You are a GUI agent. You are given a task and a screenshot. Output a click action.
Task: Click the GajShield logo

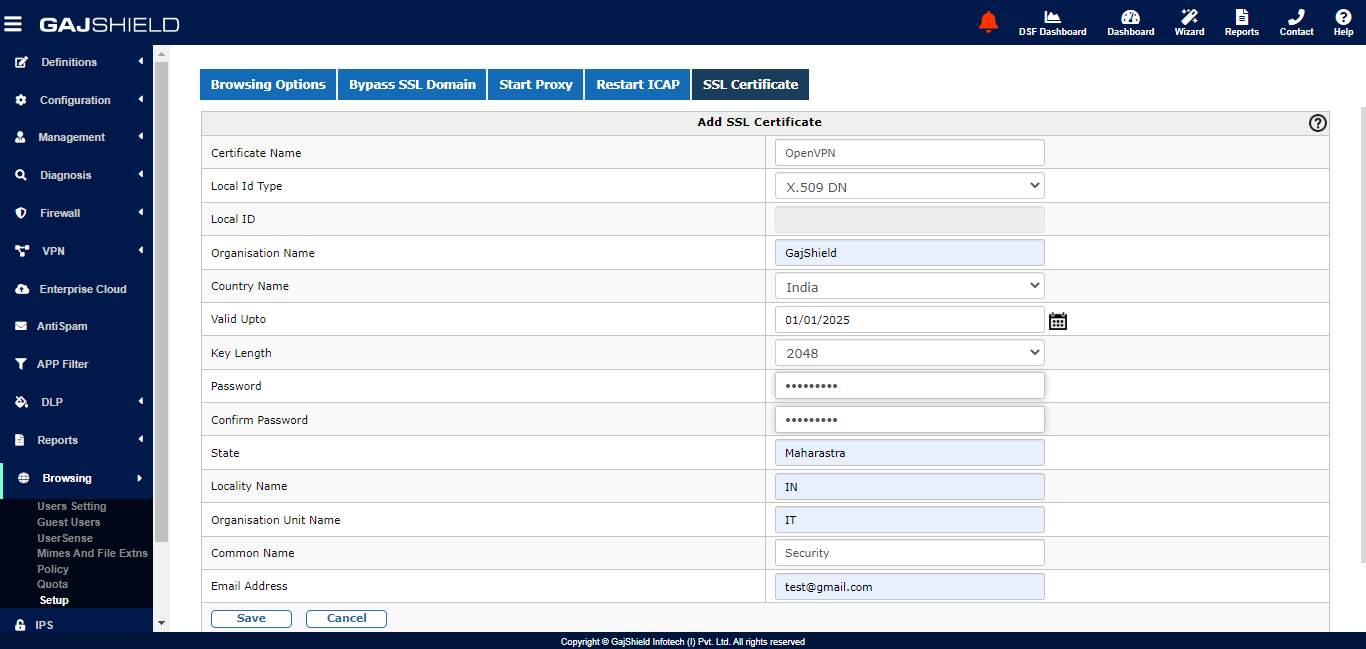click(x=109, y=24)
